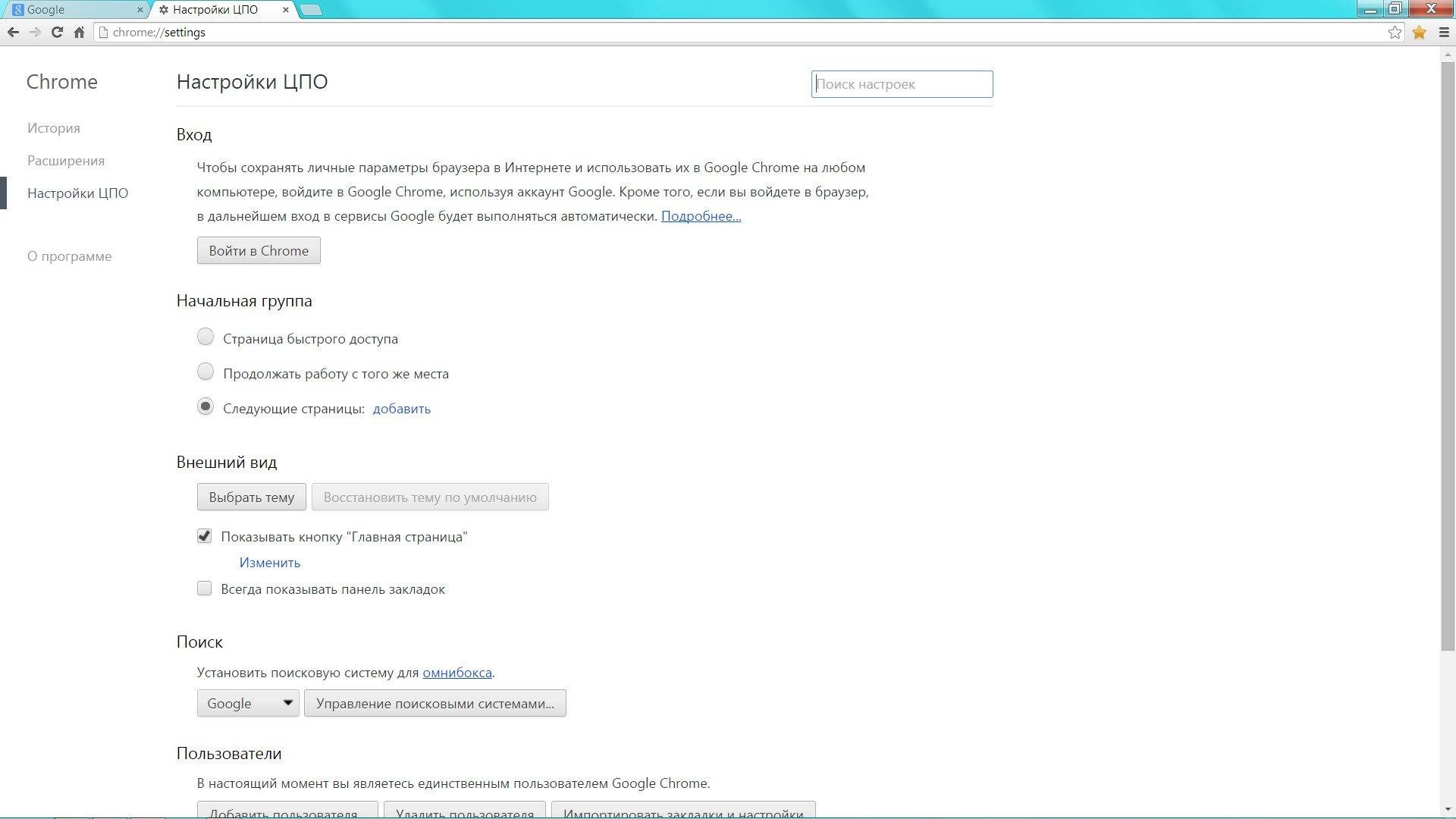Select Страница быстрого доступа radio button

205,337
